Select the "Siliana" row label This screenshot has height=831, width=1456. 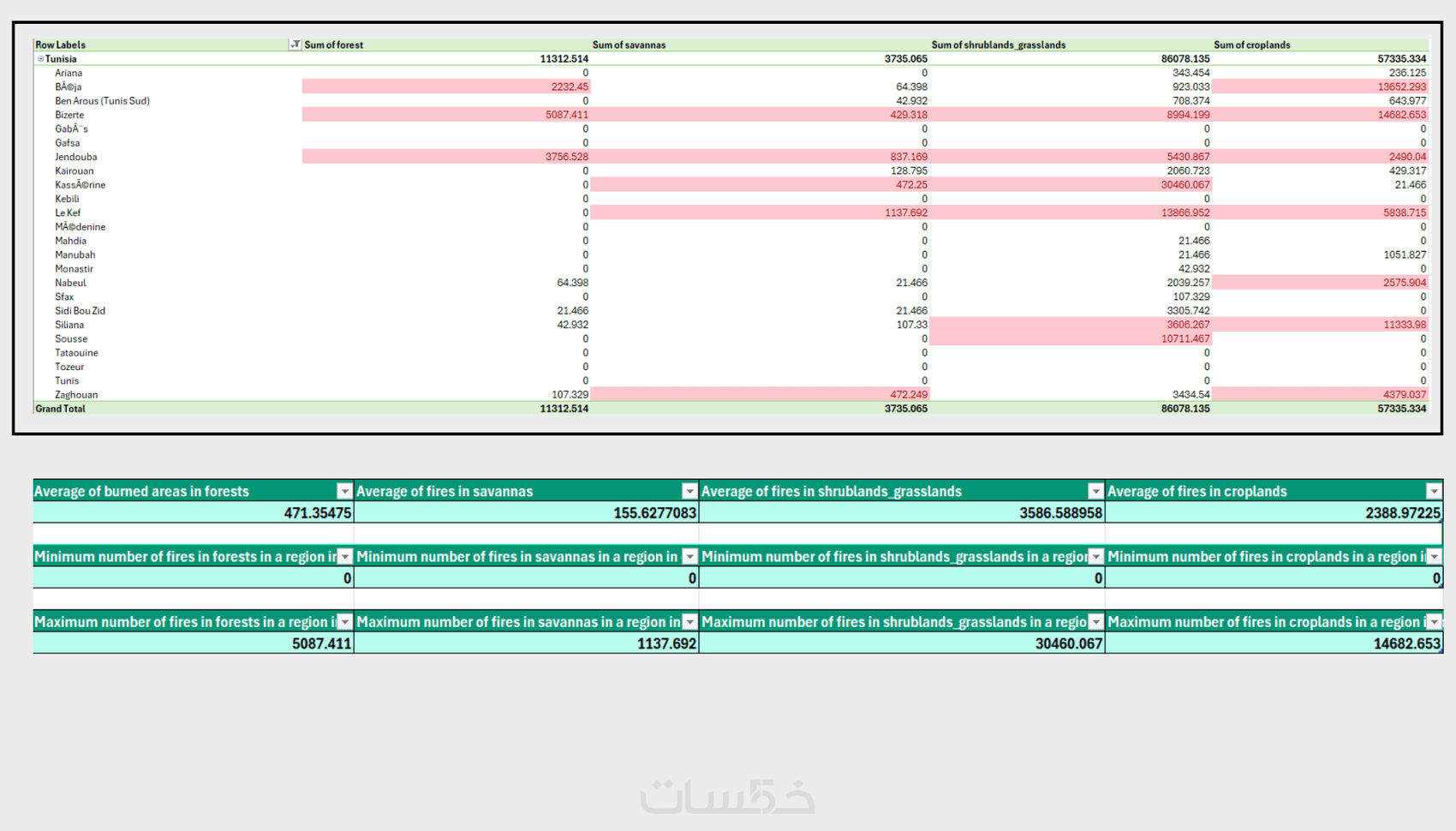point(69,325)
